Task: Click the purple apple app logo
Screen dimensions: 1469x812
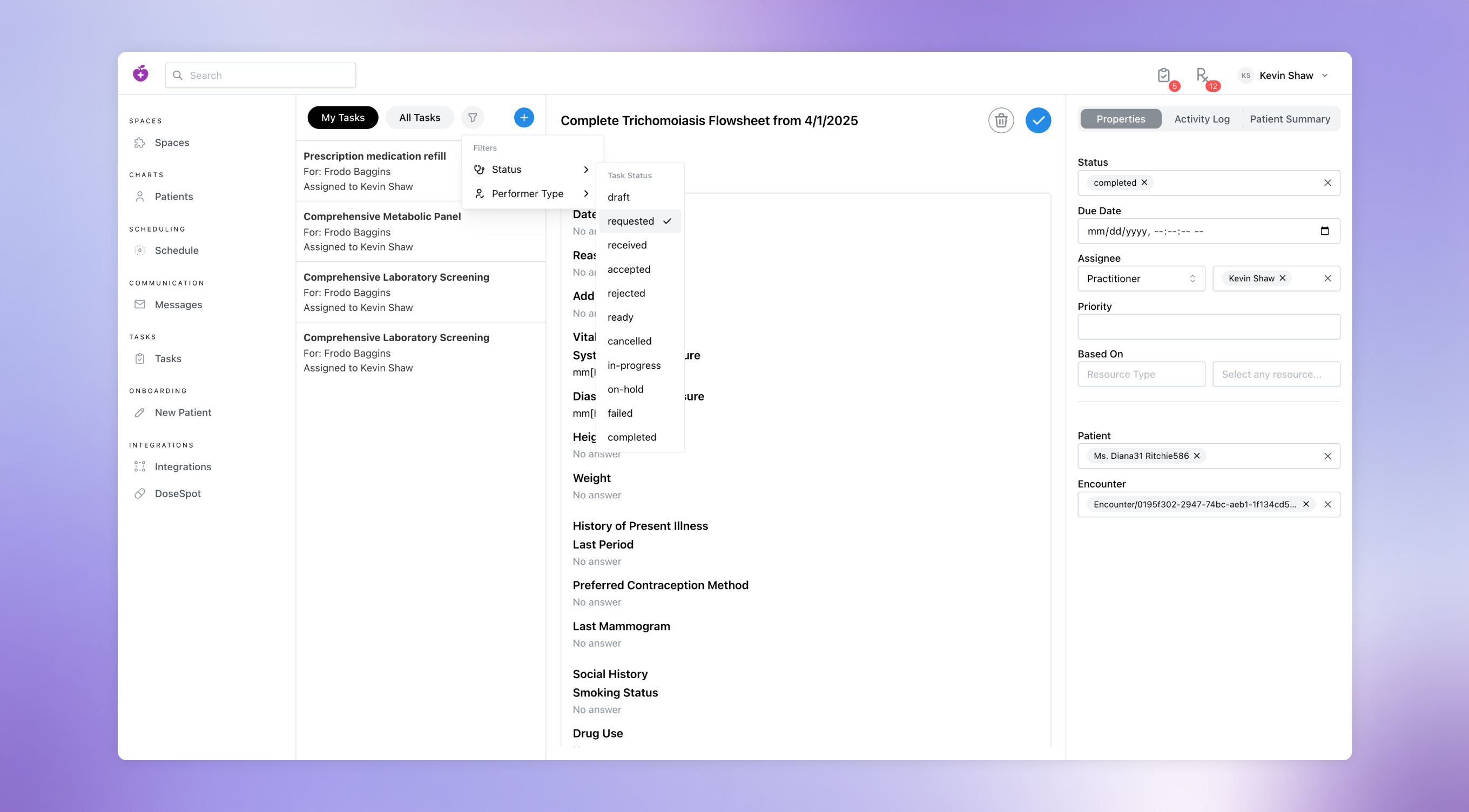Action: (140, 74)
